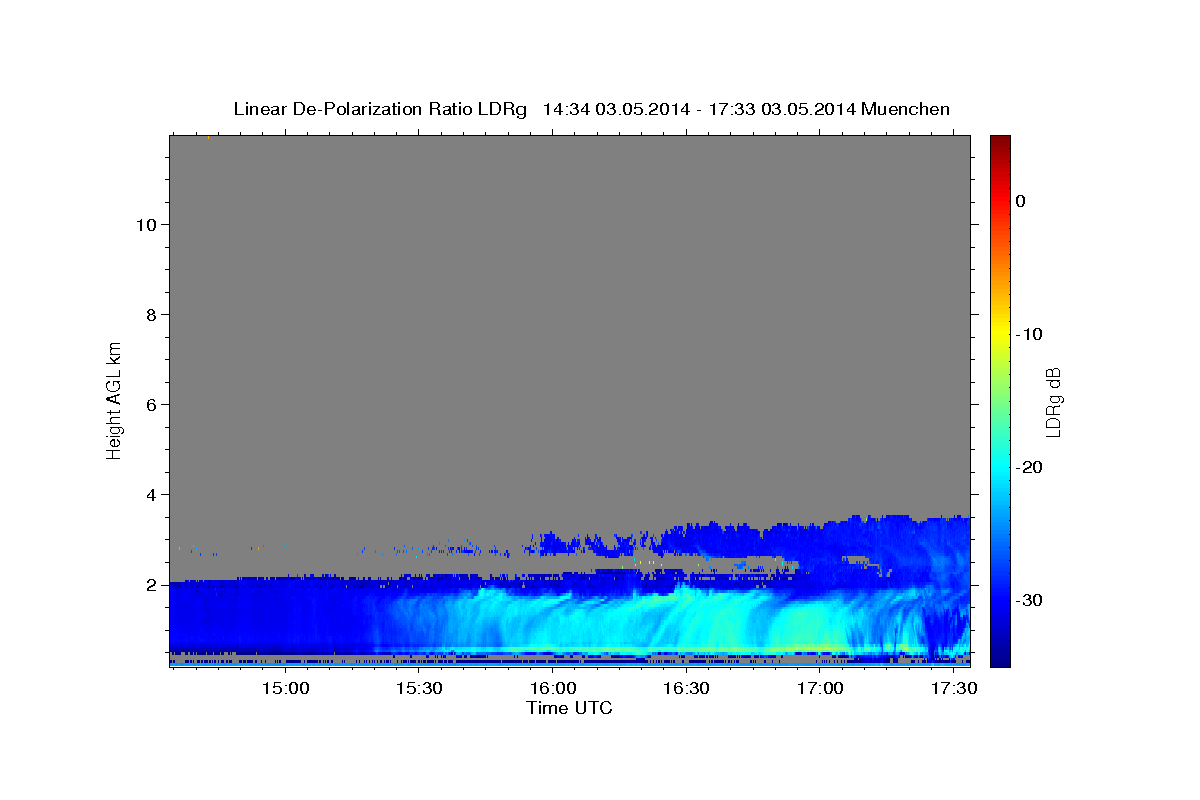Click the plot title 'Linear De-Polarization Ratio LDRg'
This screenshot has width=1200, height=800.
point(380,109)
